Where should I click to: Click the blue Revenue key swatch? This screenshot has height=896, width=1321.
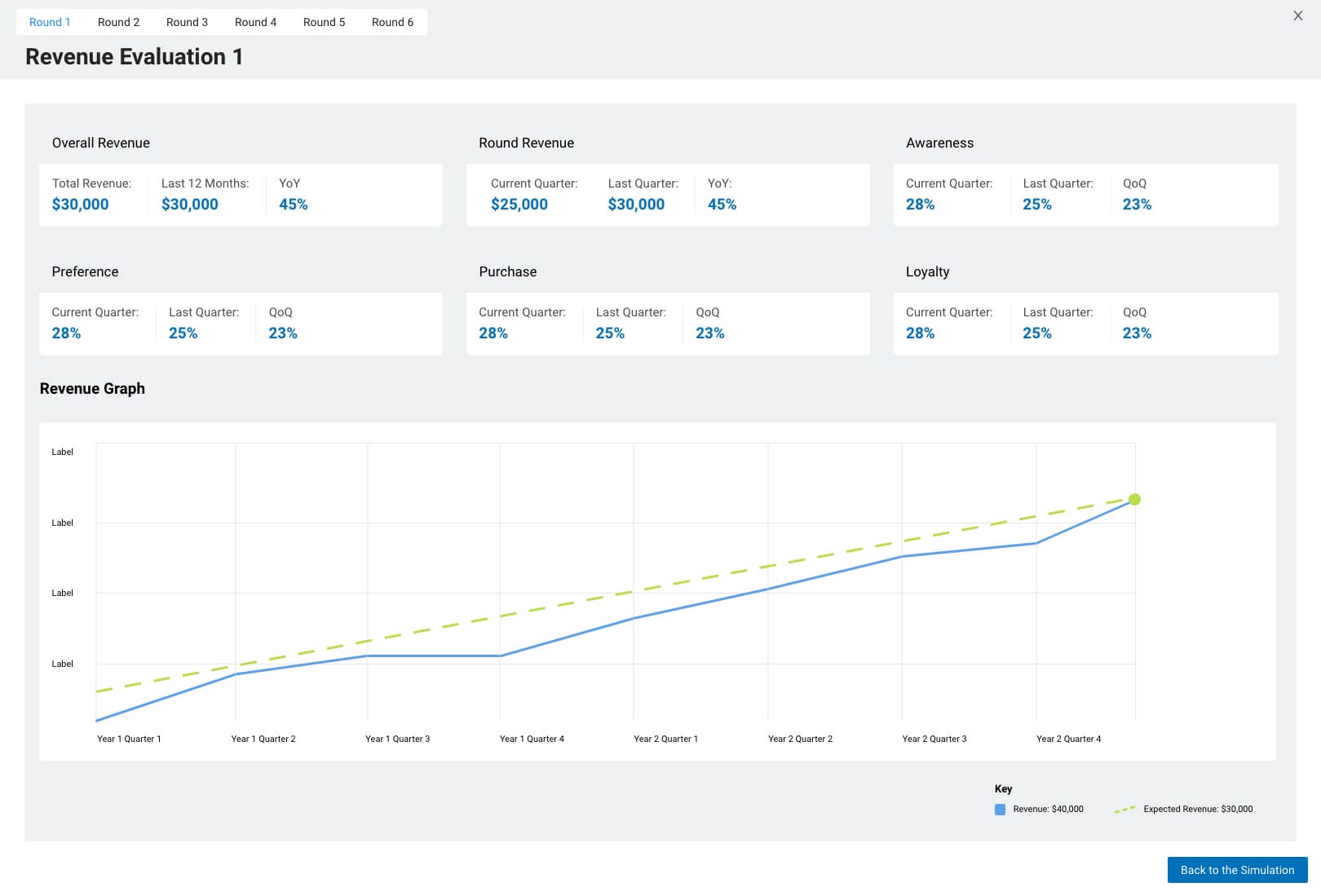[1000, 810]
